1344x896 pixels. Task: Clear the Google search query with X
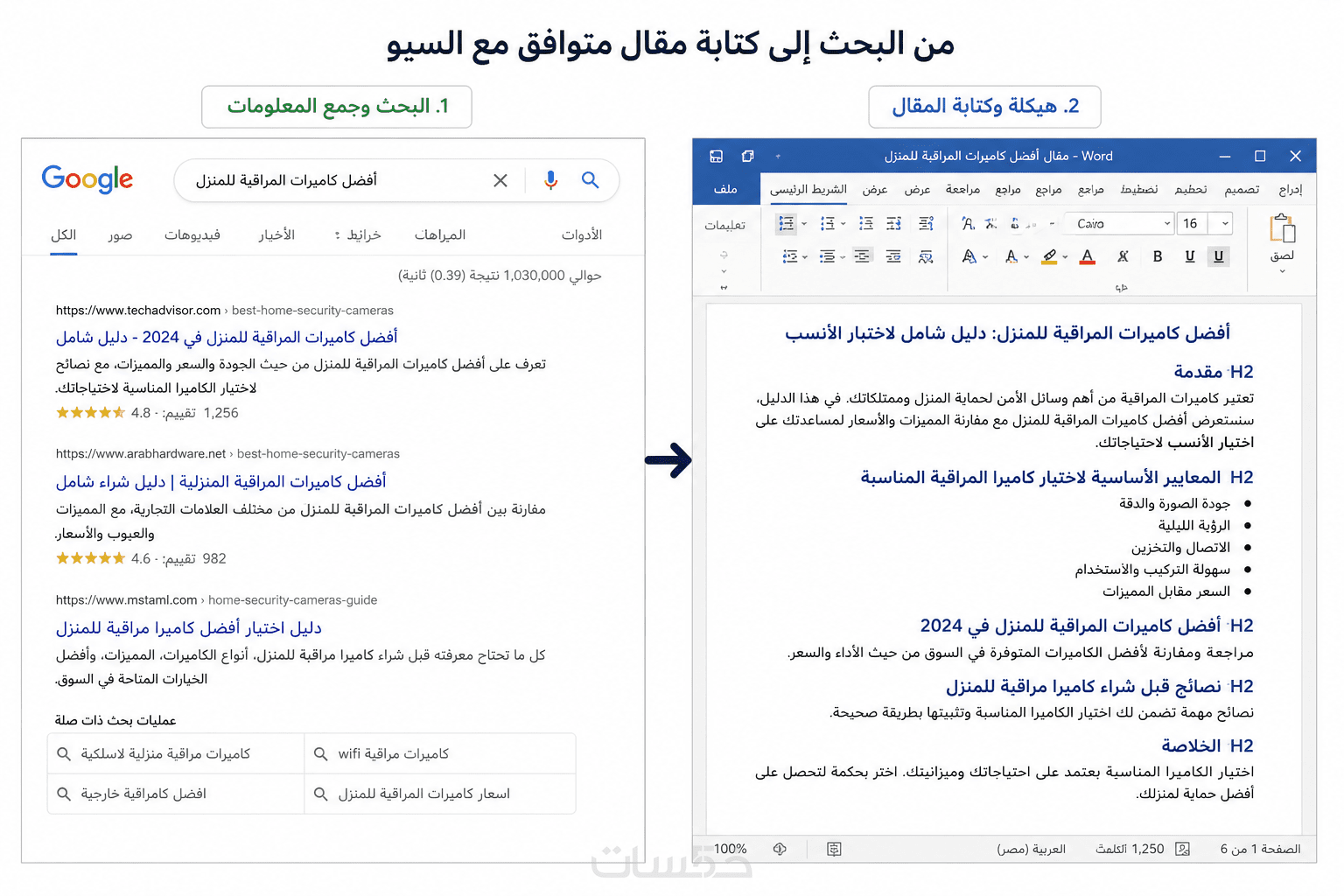(x=500, y=180)
